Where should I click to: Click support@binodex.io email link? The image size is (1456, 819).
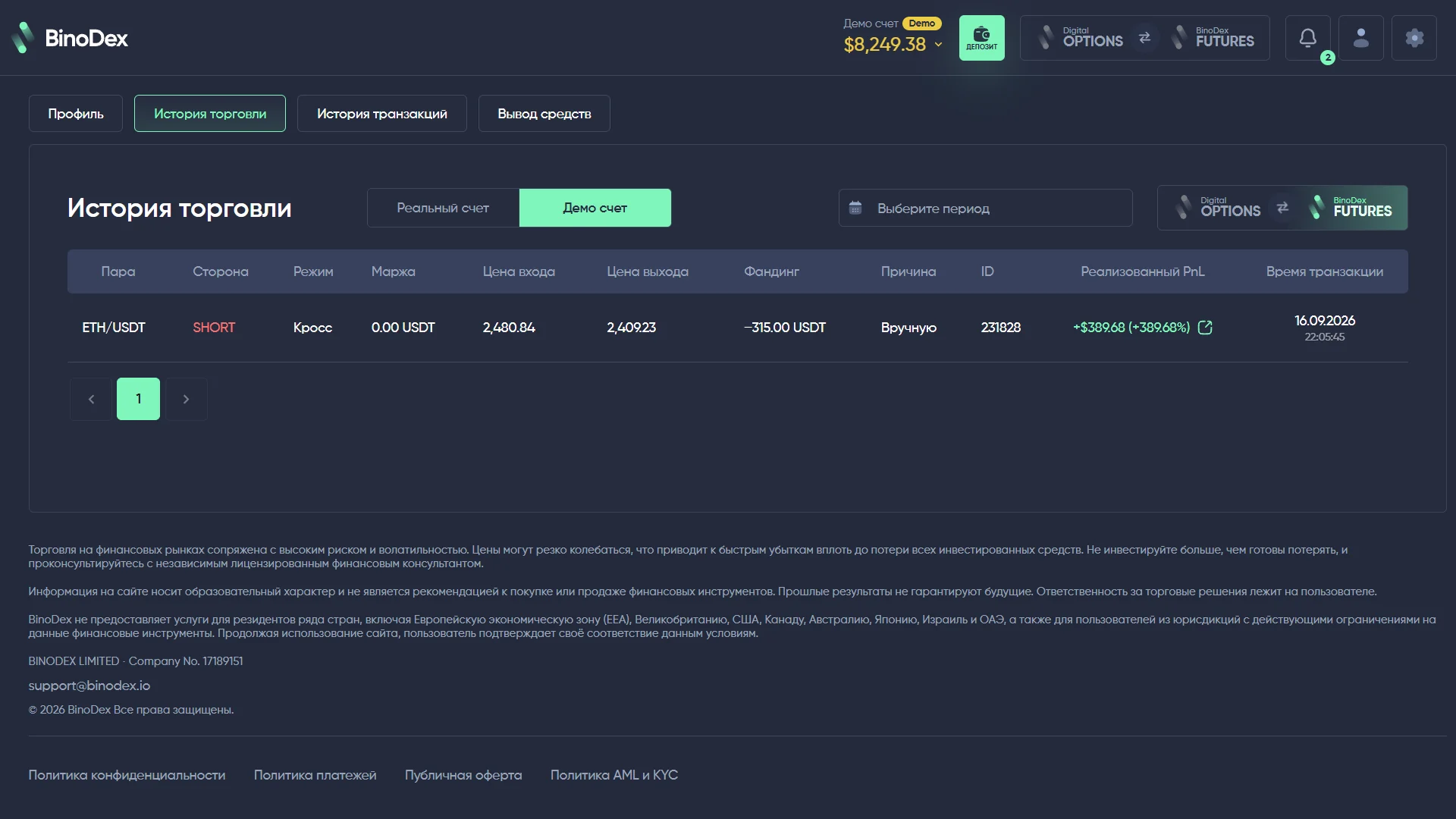click(89, 686)
